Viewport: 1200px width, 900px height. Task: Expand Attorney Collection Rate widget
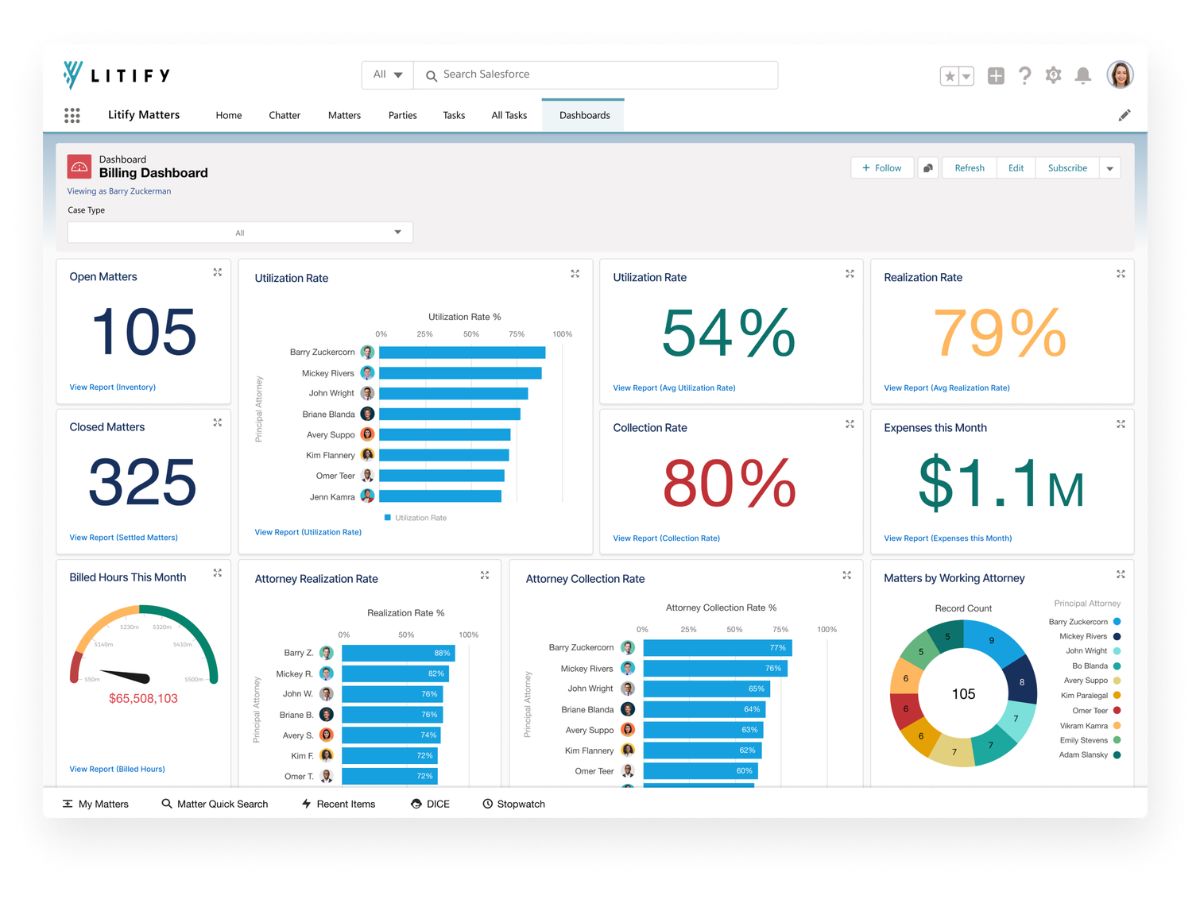click(847, 574)
